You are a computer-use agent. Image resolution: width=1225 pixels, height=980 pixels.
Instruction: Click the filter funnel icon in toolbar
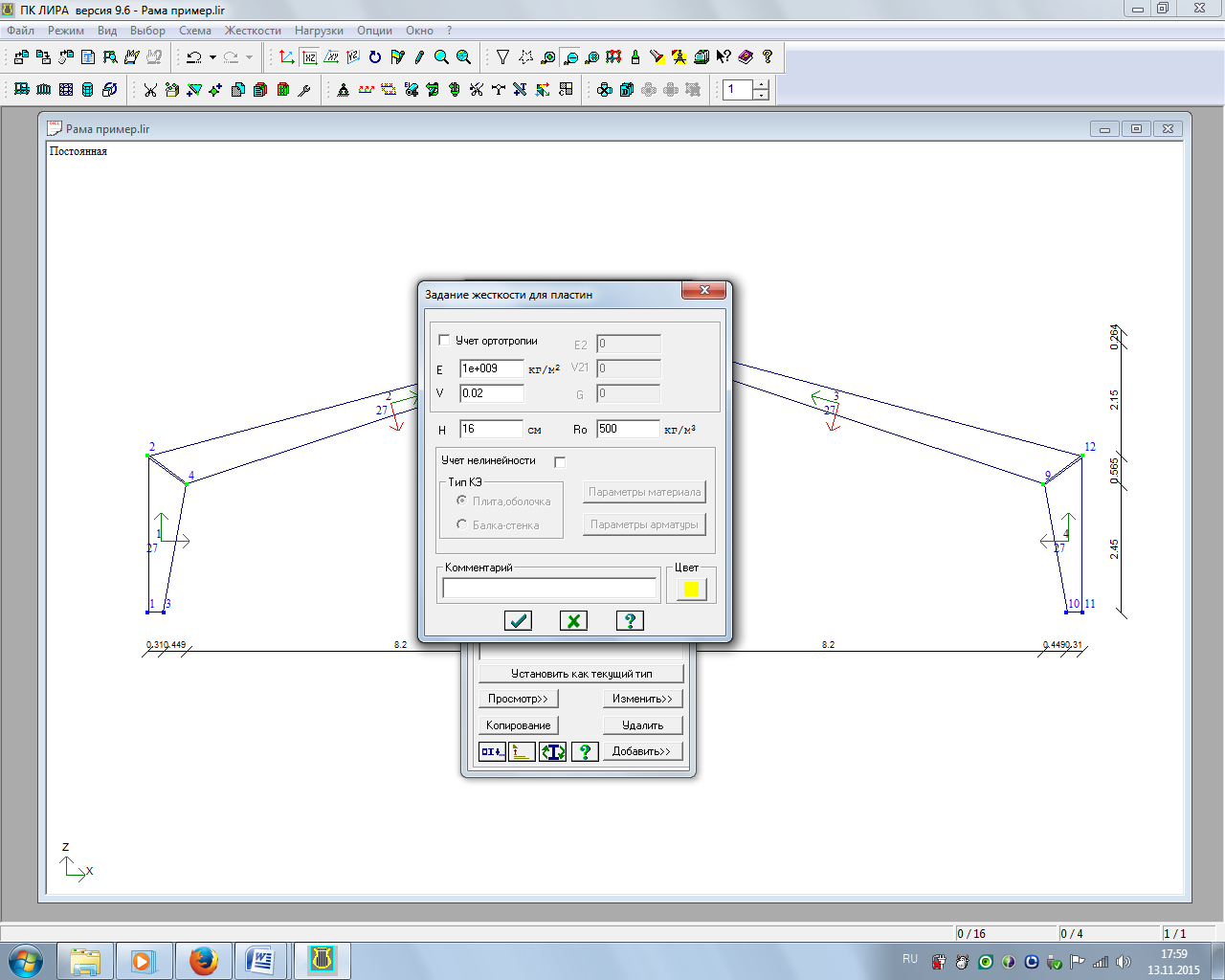click(502, 57)
